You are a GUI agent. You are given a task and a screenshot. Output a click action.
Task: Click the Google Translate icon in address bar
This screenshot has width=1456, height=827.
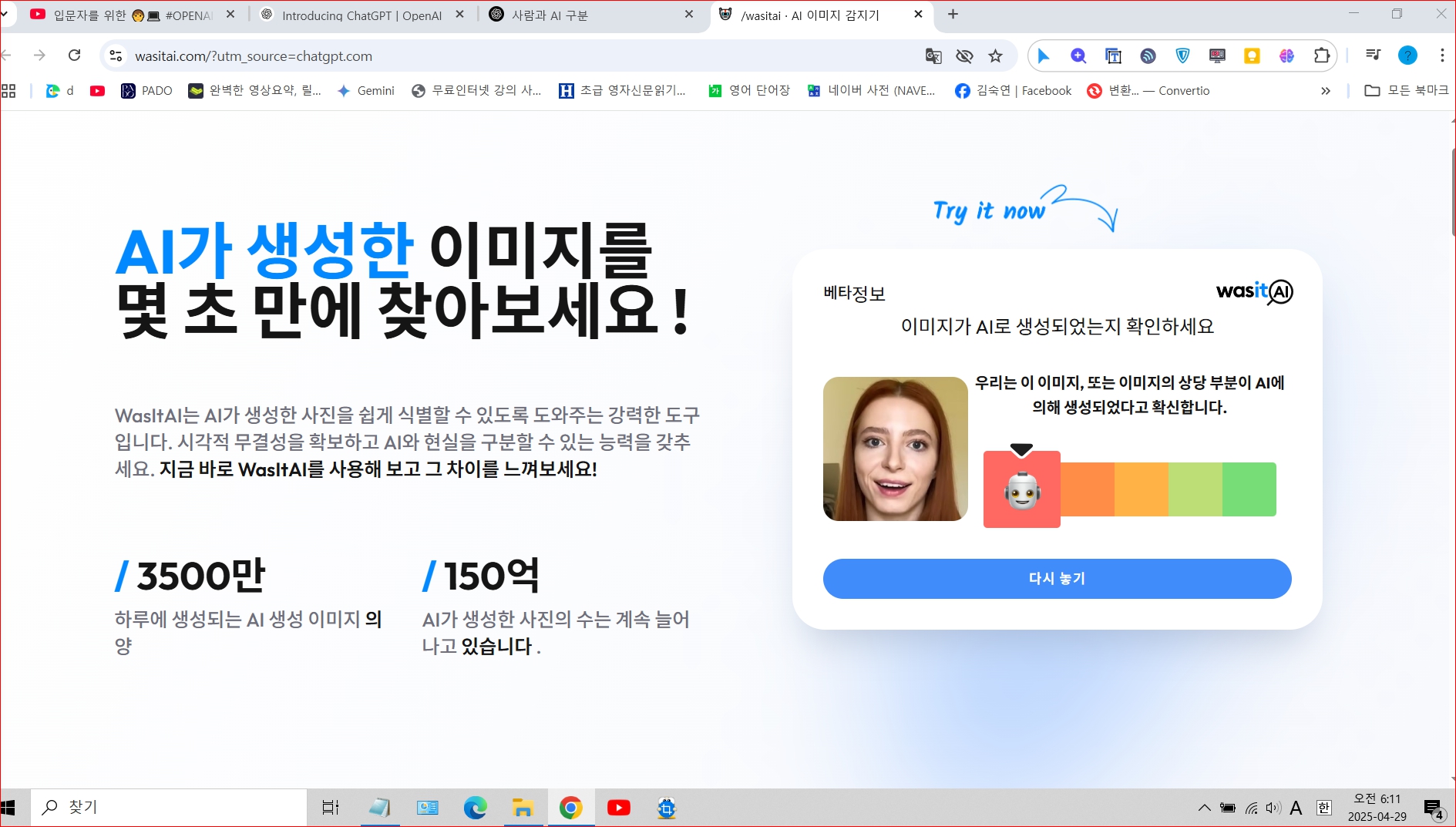933,55
